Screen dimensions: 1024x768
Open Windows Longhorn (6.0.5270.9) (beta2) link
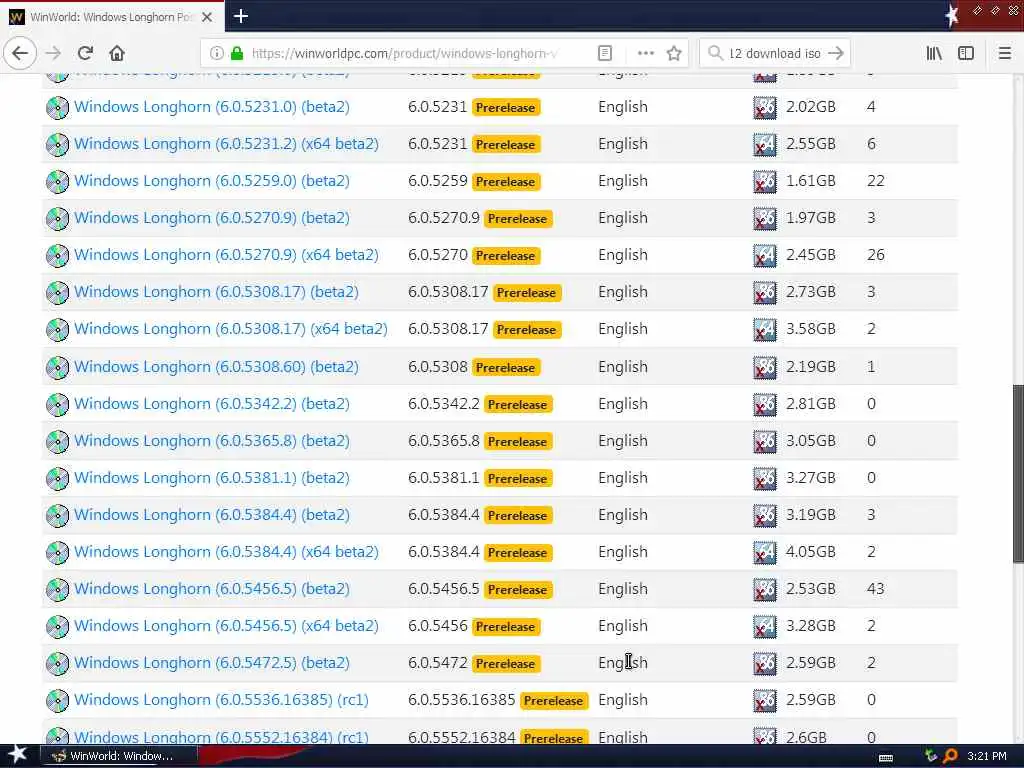212,218
